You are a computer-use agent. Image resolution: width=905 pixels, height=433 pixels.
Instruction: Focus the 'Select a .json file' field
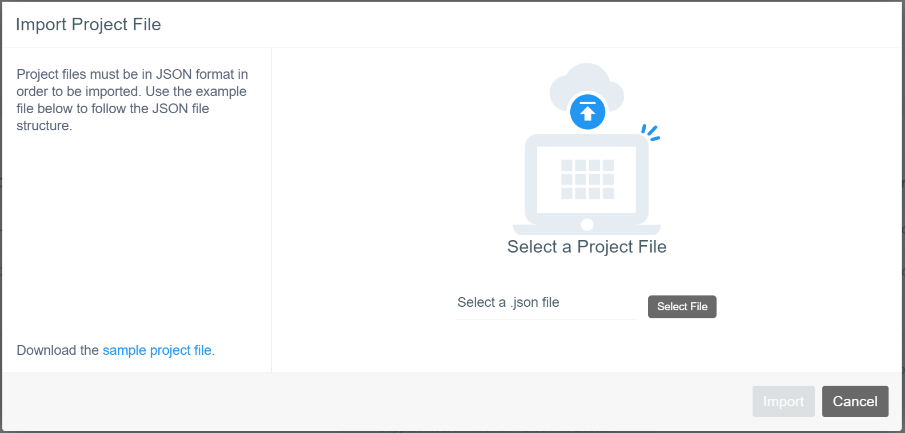click(x=545, y=303)
